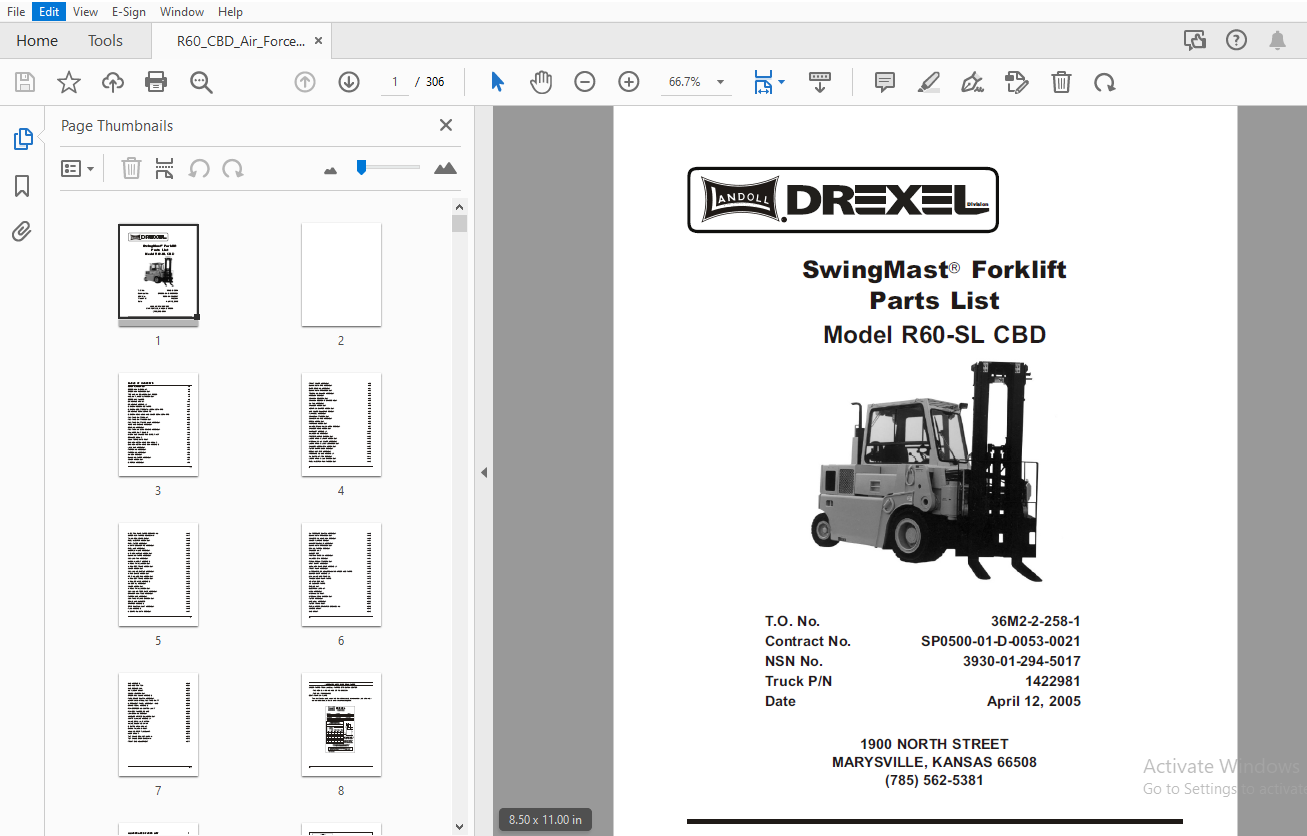Delete the page with the trash icon
The width and height of the screenshot is (1307, 836).
click(1061, 82)
